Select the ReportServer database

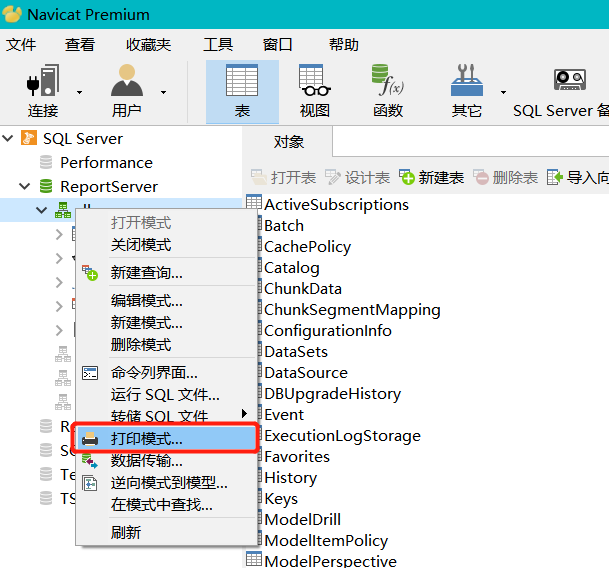click(x=109, y=187)
